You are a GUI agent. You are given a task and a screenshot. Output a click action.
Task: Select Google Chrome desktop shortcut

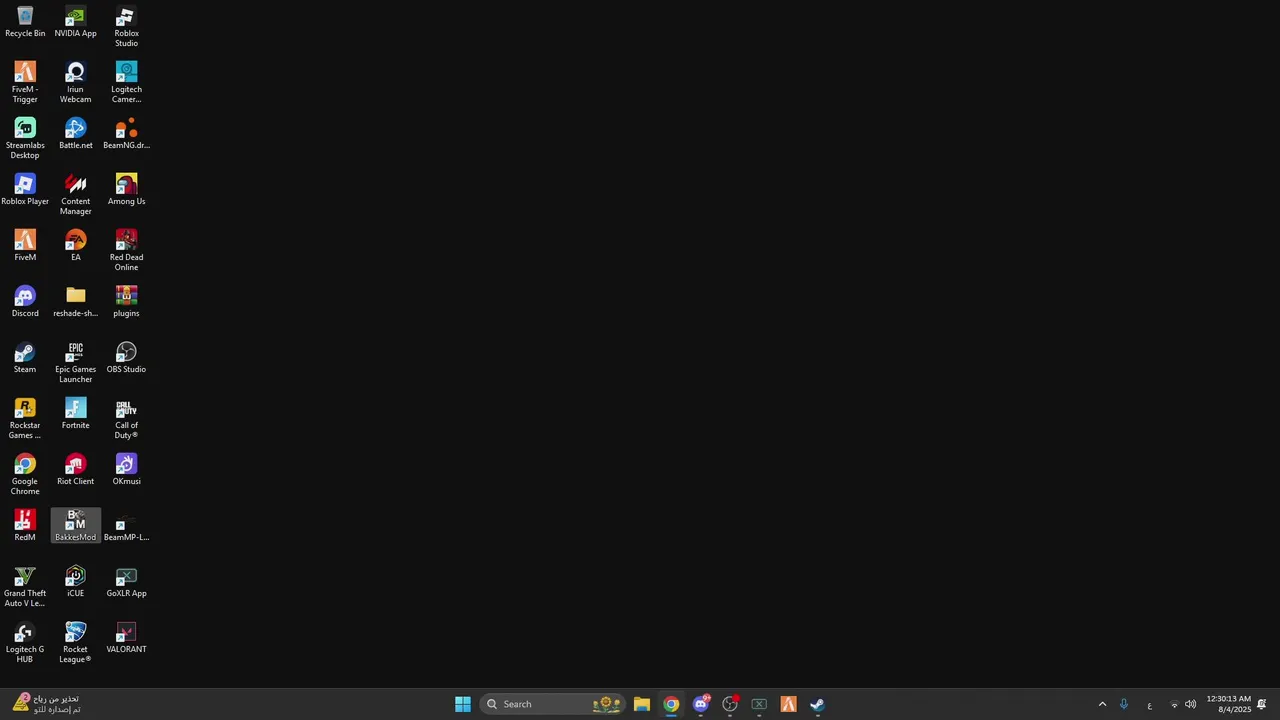pos(25,475)
